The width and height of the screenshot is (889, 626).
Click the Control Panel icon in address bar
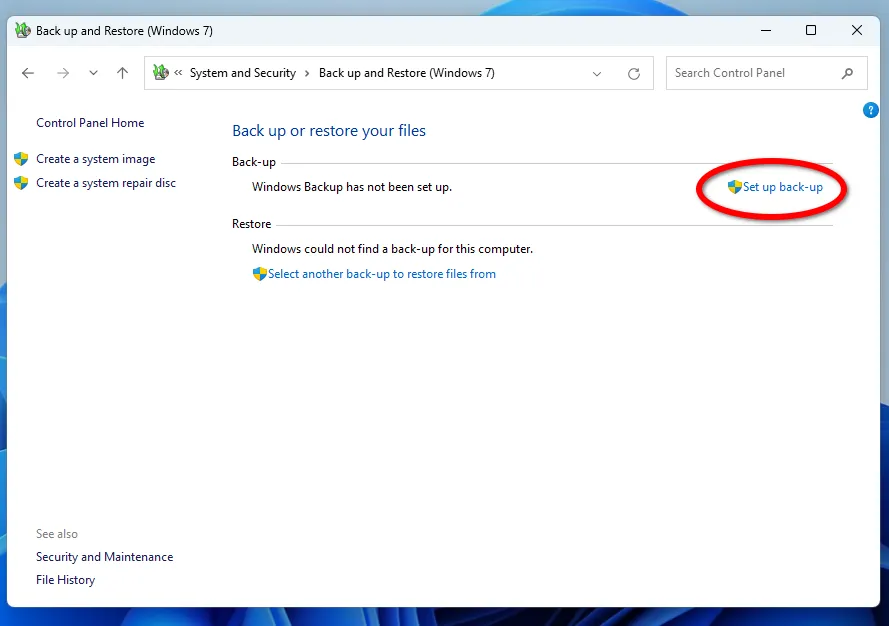click(160, 72)
